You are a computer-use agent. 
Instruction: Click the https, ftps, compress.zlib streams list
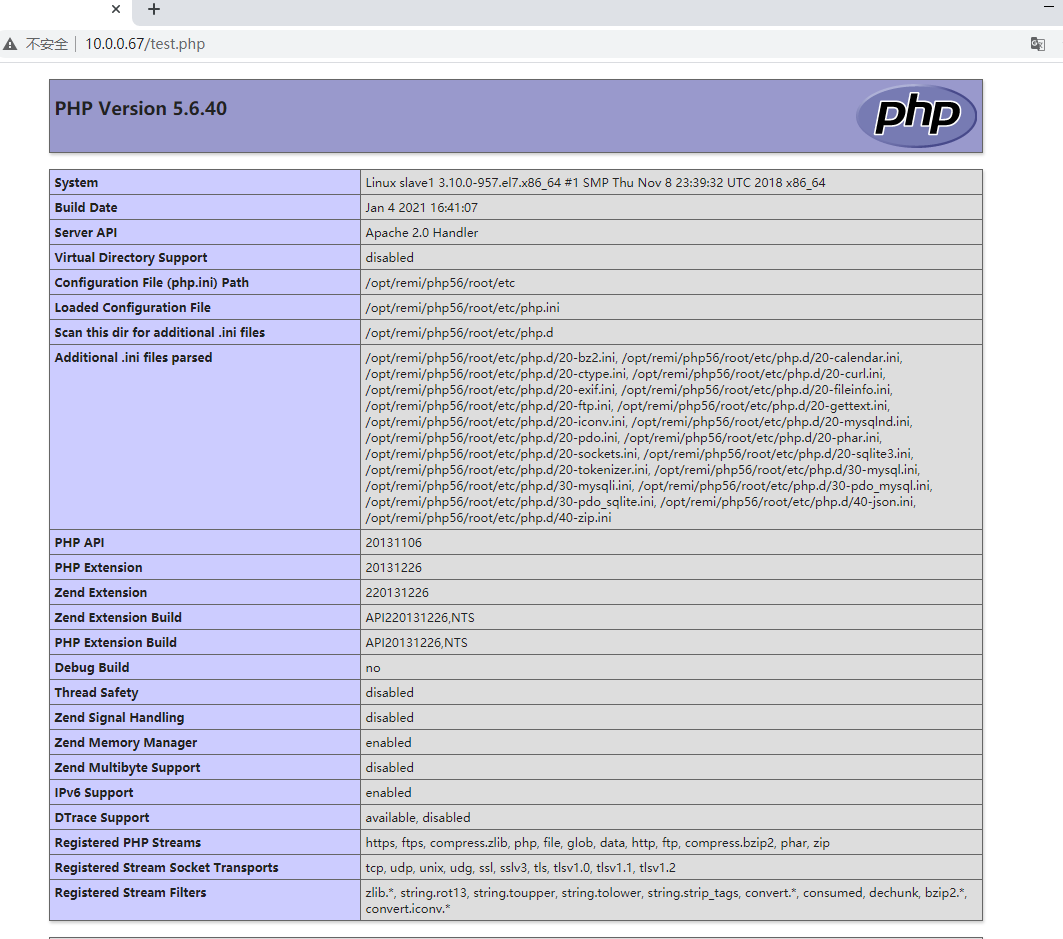pos(597,843)
